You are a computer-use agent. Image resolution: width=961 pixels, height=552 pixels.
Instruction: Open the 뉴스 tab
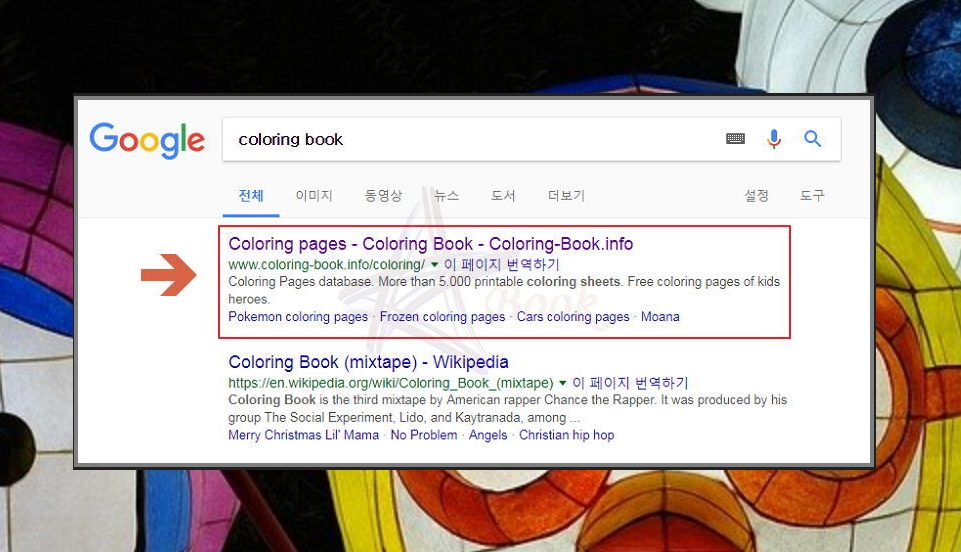pos(446,195)
